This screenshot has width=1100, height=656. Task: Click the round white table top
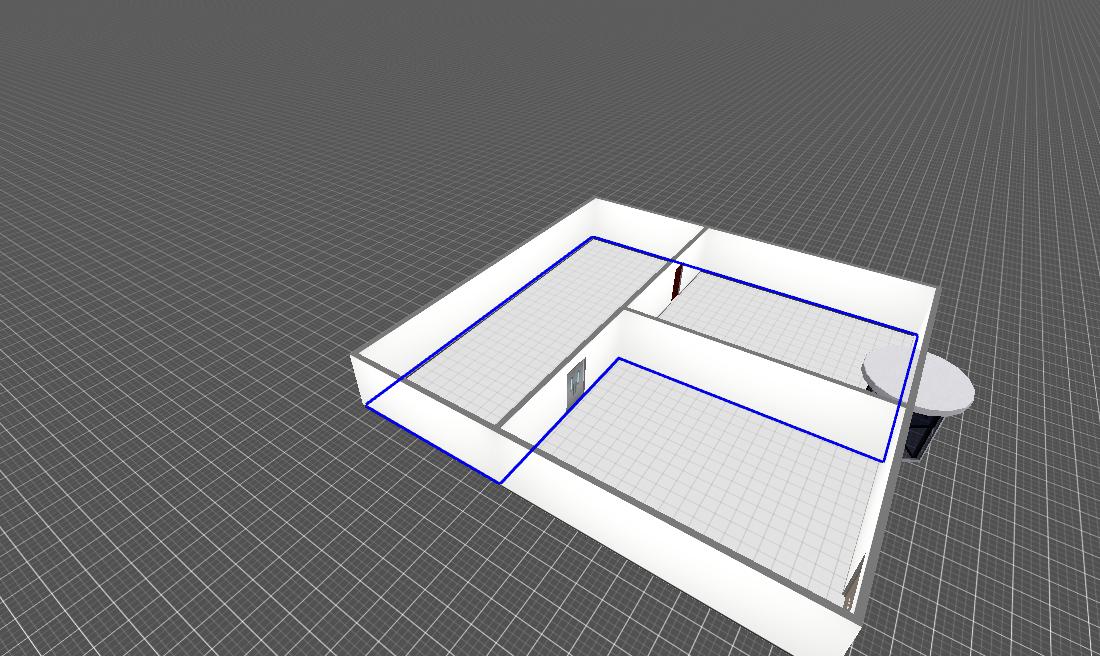(920, 381)
